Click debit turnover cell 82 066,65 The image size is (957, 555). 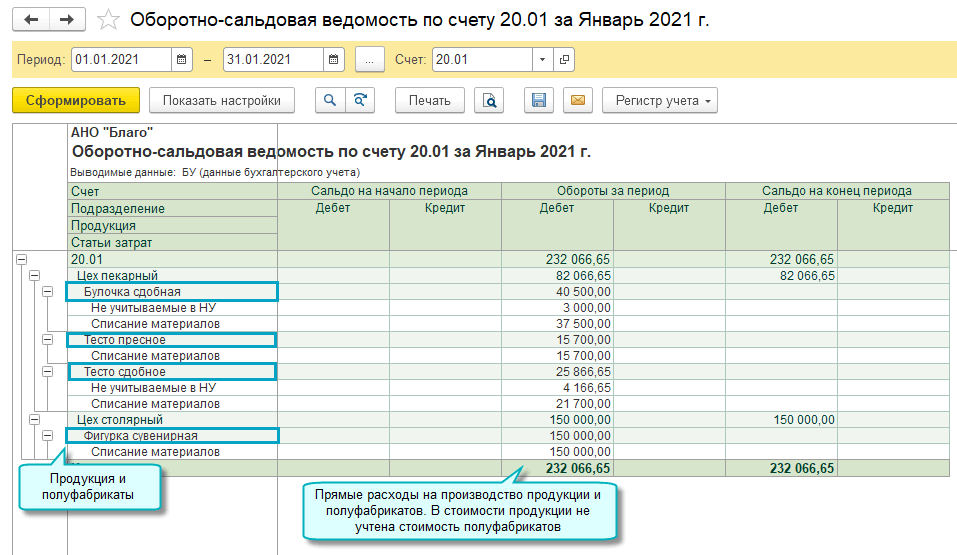tap(557, 275)
